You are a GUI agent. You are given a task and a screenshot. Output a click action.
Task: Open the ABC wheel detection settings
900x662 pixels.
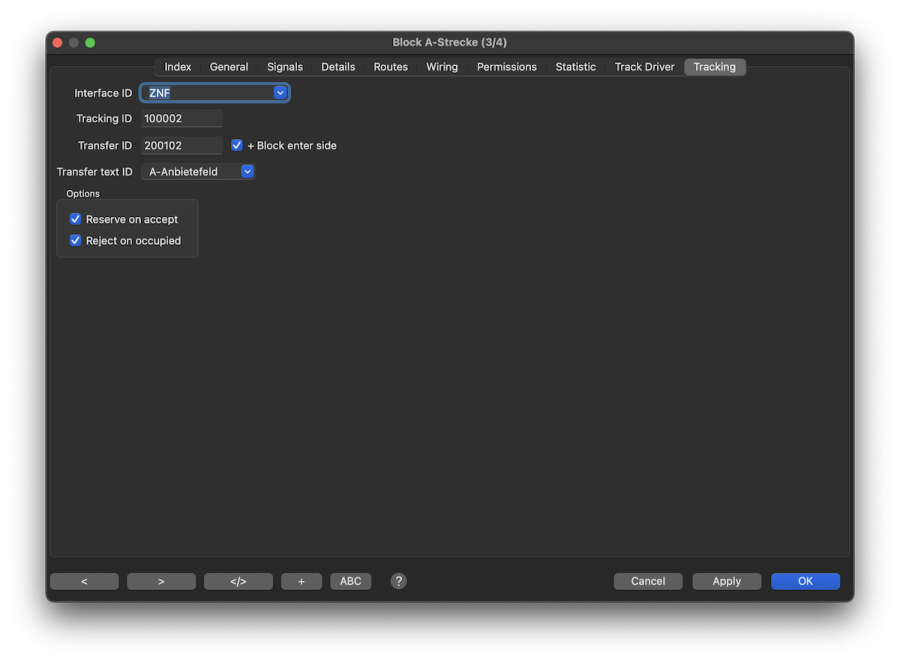click(350, 581)
